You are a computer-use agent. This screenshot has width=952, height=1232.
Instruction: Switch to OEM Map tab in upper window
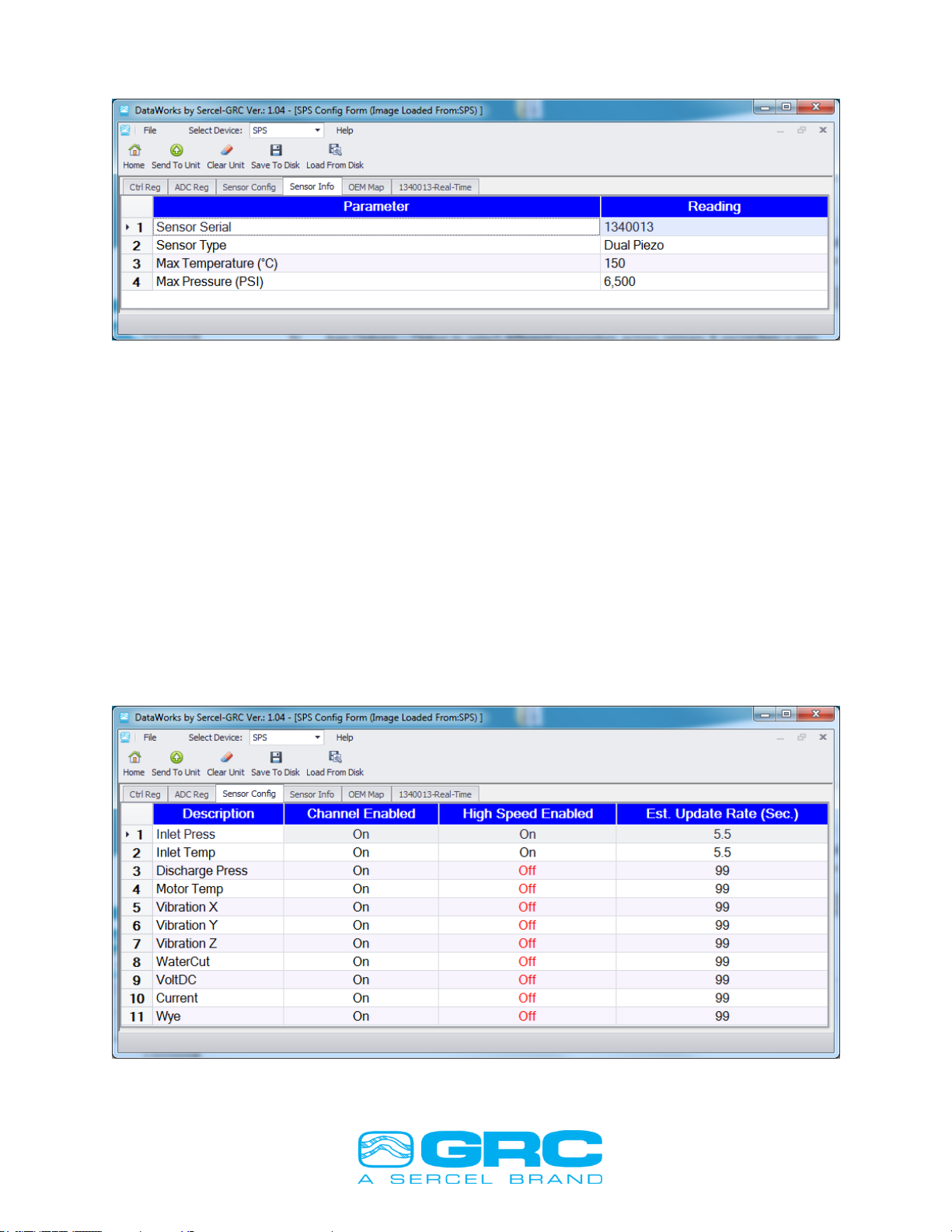point(366,187)
